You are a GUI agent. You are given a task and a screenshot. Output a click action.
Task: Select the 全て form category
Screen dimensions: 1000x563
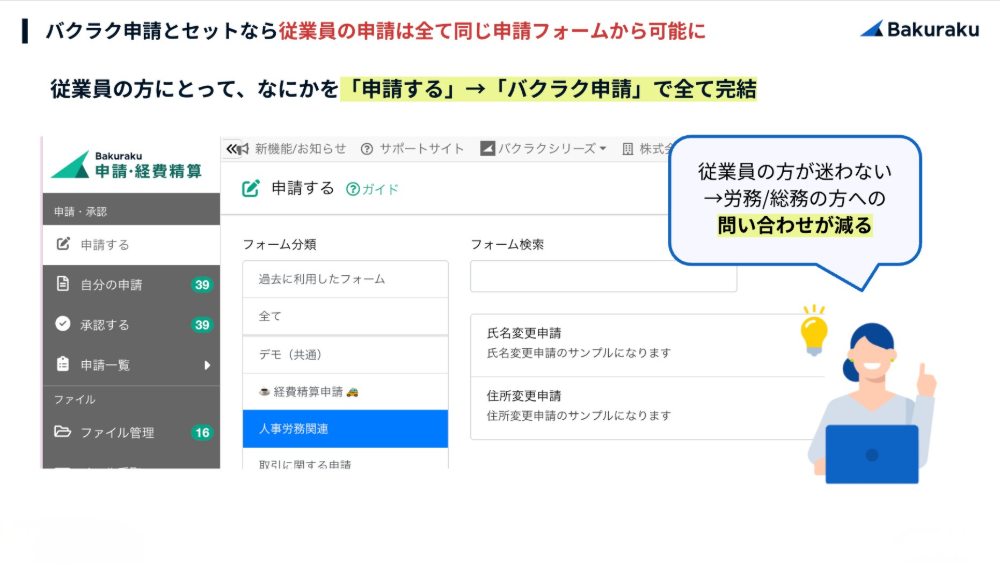(x=345, y=316)
